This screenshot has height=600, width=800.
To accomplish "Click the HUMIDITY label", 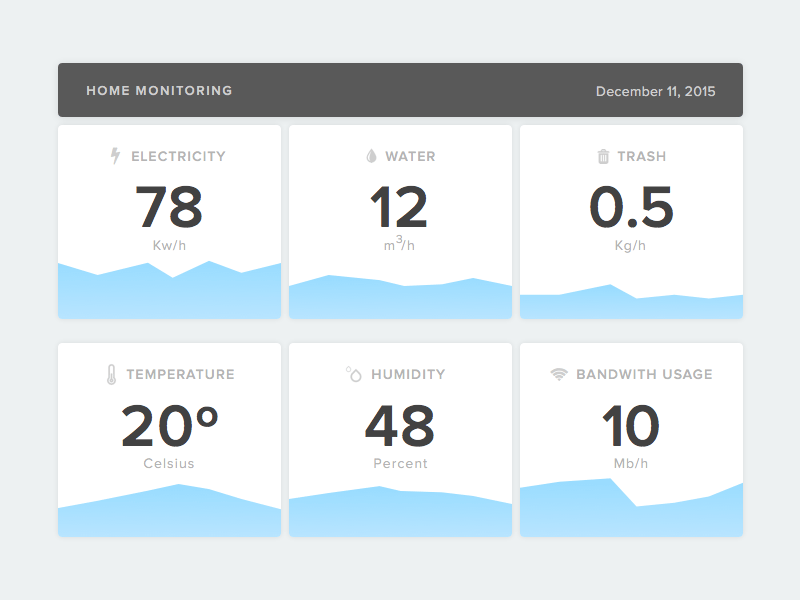I will tap(408, 374).
